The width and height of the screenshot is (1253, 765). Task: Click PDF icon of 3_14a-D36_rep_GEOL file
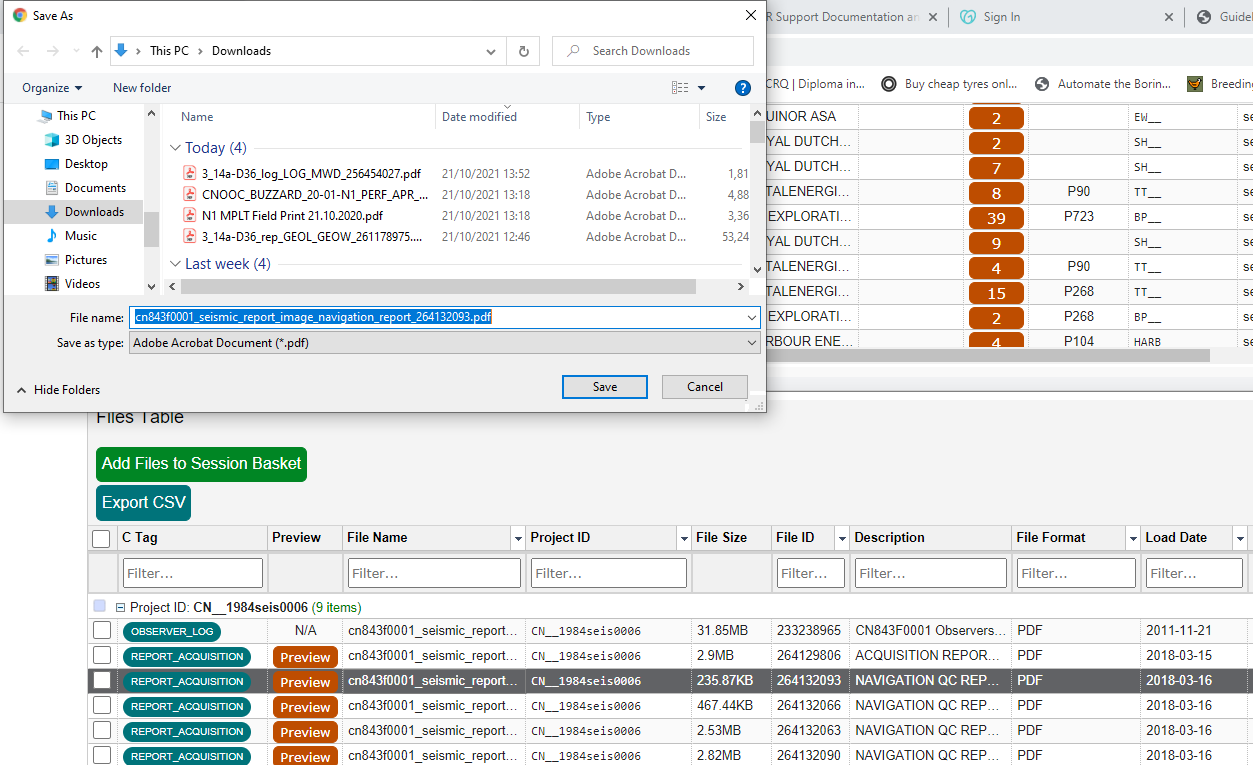[190, 236]
